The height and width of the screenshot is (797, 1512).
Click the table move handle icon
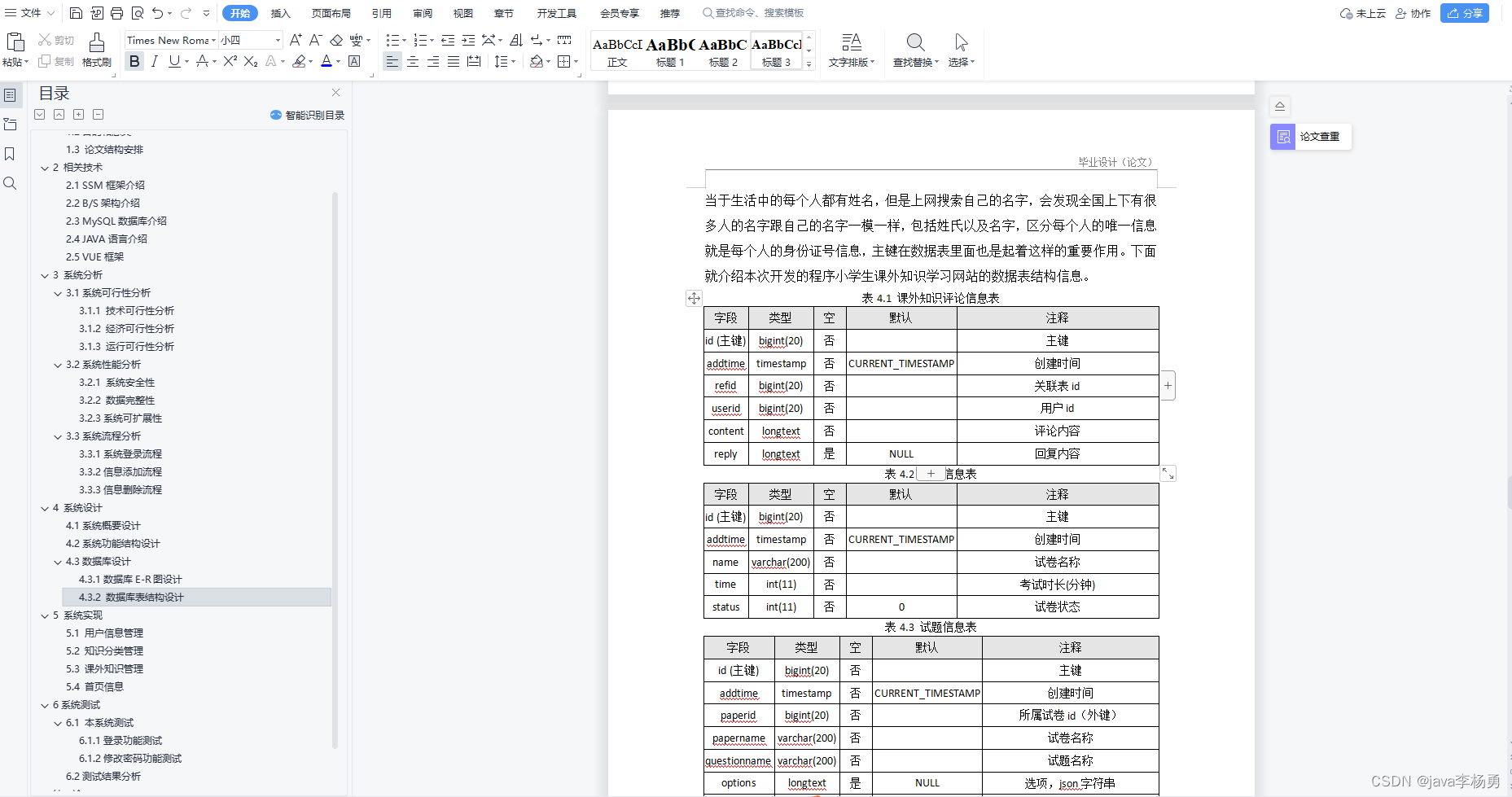[x=694, y=298]
